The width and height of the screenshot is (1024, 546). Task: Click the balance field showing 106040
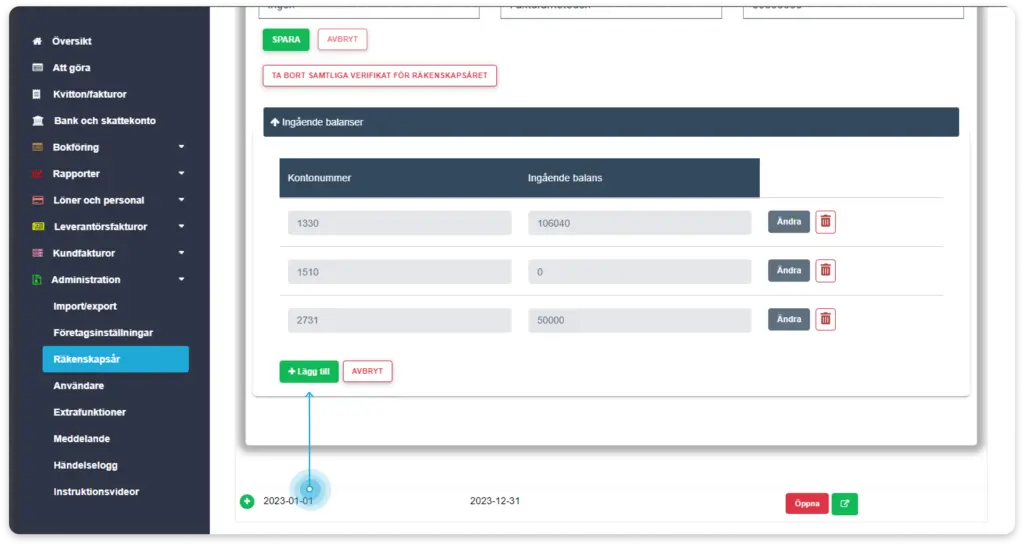coord(640,223)
